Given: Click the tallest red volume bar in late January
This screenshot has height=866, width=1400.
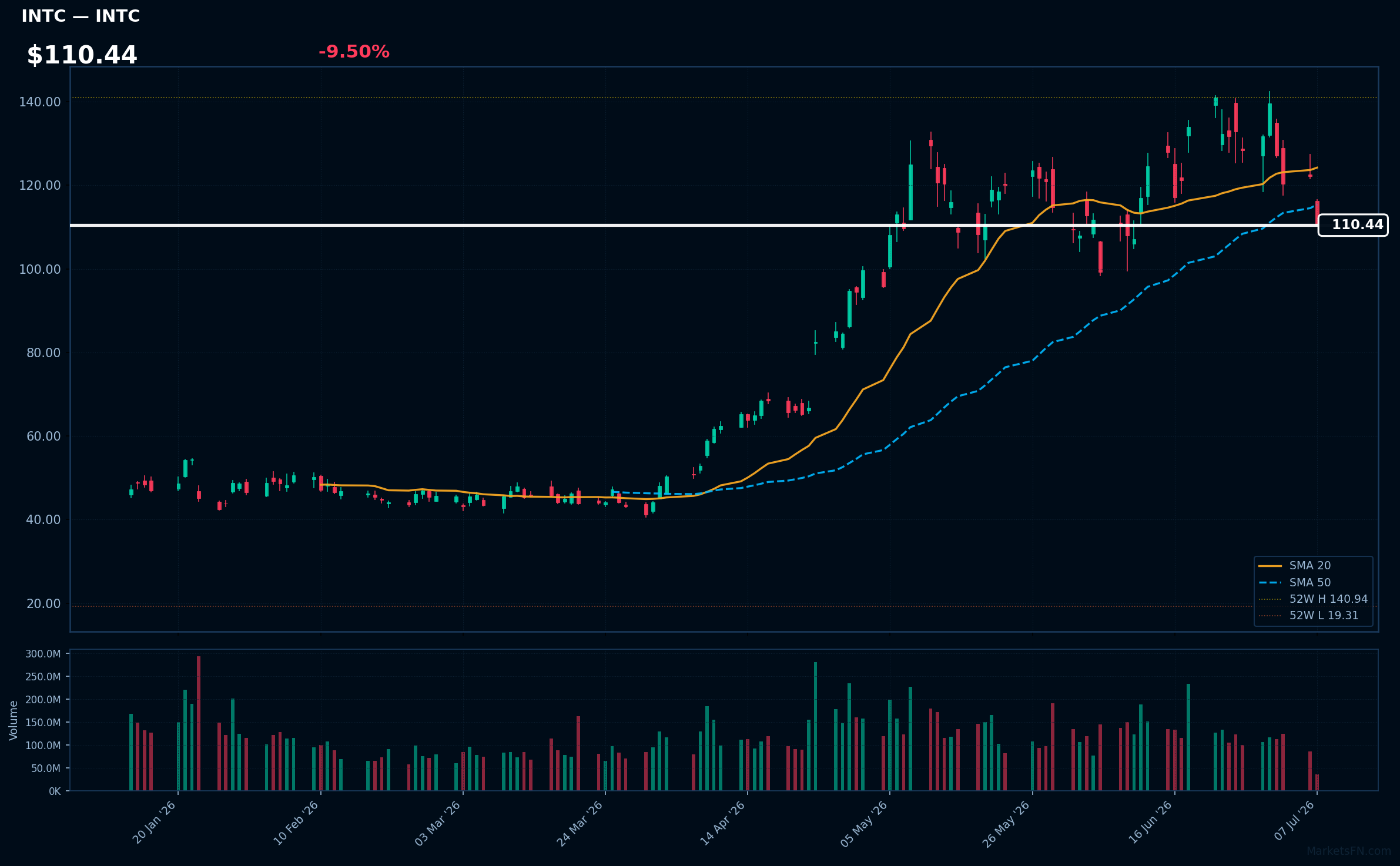Looking at the screenshot, I should (x=199, y=723).
